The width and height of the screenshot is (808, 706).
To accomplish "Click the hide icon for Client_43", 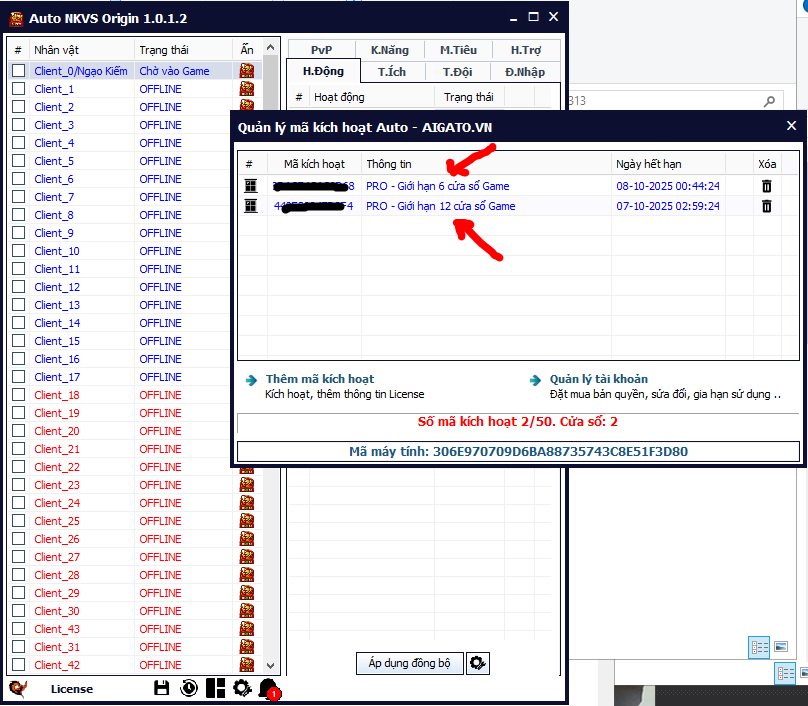I will (x=247, y=629).
